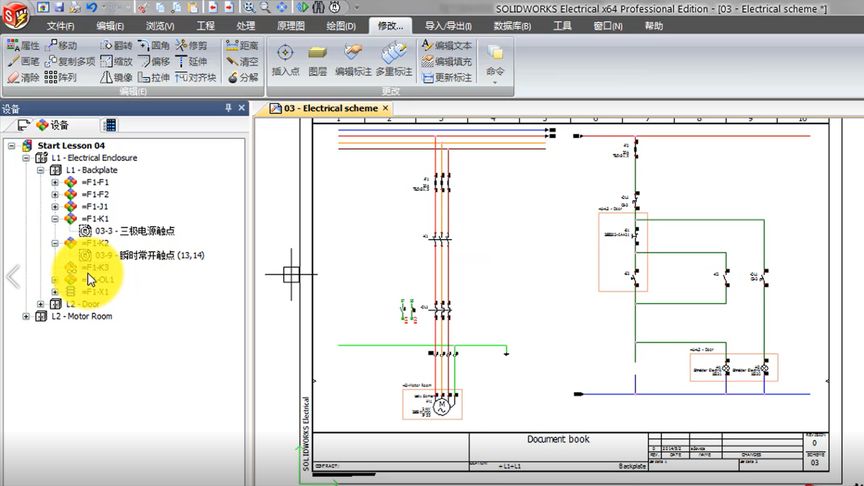Click the 对齐块 align blocks tool
The image size is (864, 486).
click(x=196, y=77)
